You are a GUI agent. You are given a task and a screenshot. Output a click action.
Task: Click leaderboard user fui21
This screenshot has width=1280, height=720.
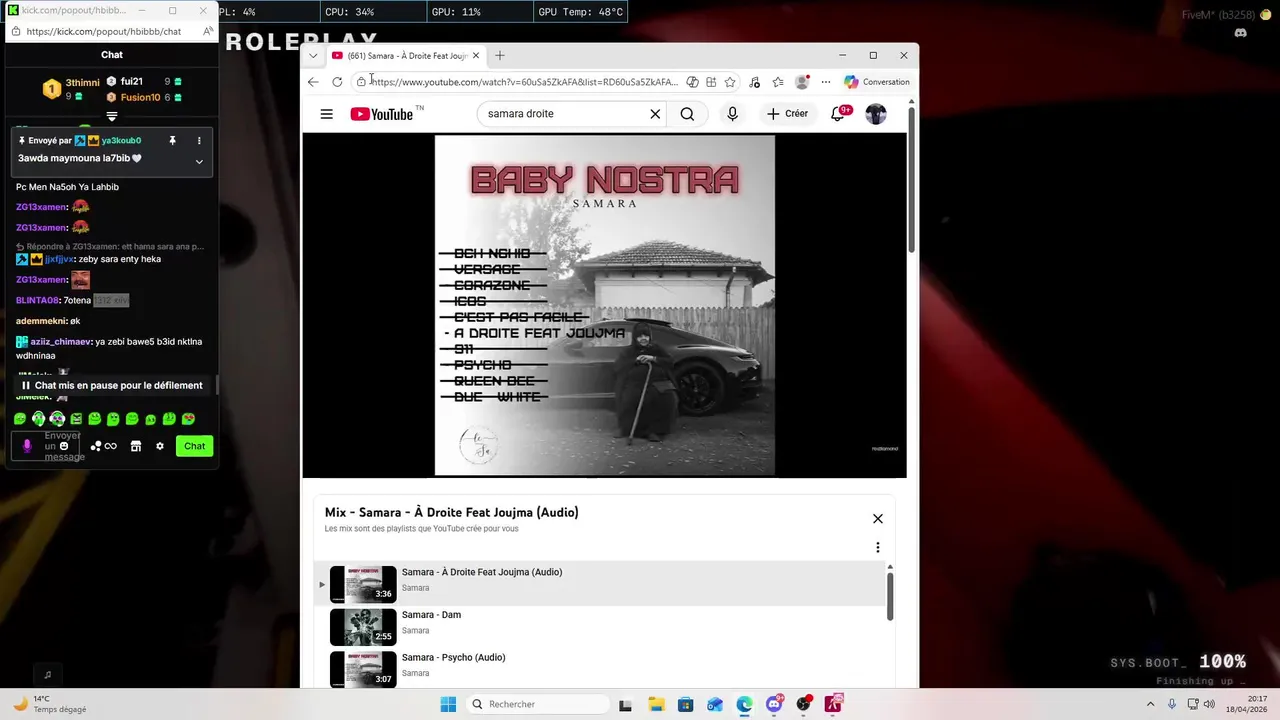click(131, 81)
